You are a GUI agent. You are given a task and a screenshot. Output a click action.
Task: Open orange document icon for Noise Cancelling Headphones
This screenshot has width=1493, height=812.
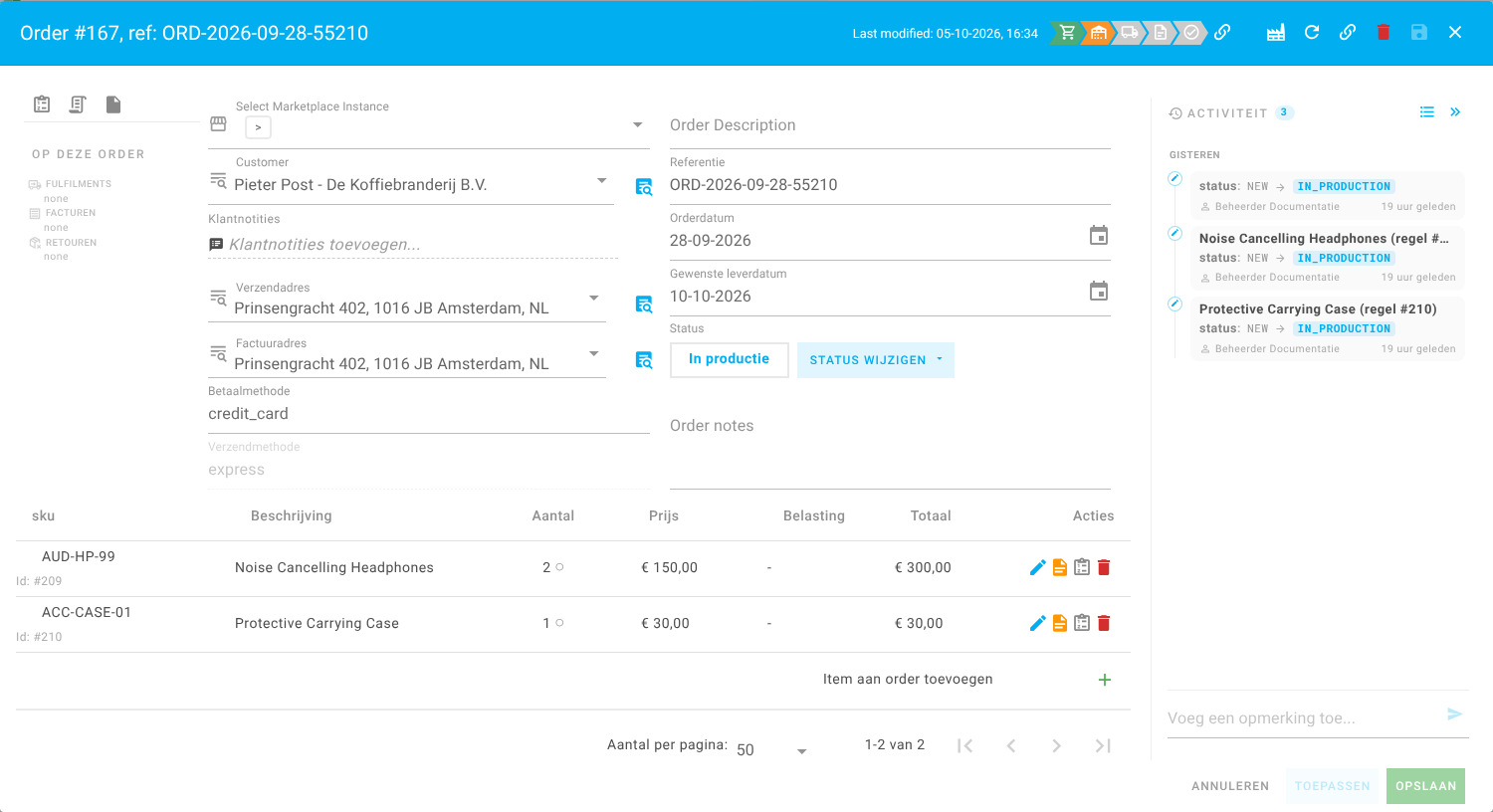pyautogui.click(x=1060, y=567)
